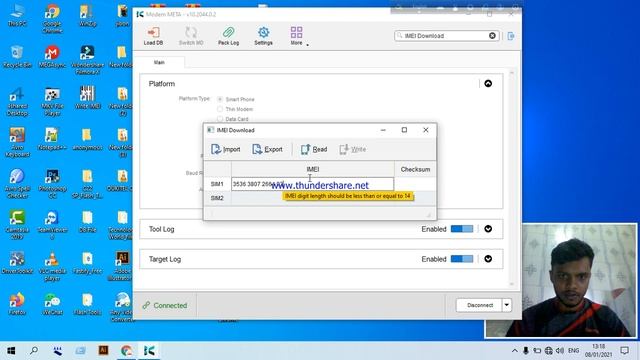Open This PC desktop icon
Screen dimensions: 640x360
17,16
